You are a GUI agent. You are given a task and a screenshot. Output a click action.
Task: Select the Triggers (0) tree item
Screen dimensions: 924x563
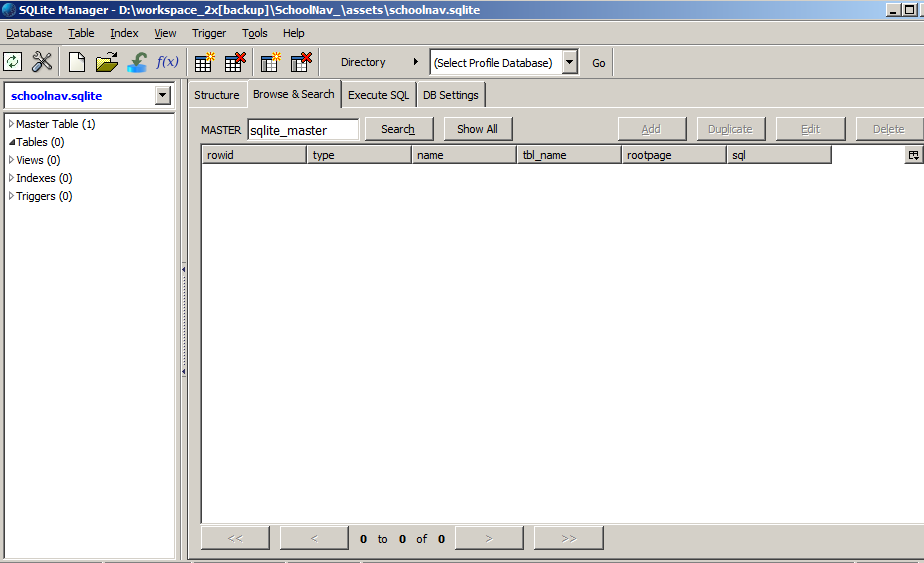coord(44,196)
